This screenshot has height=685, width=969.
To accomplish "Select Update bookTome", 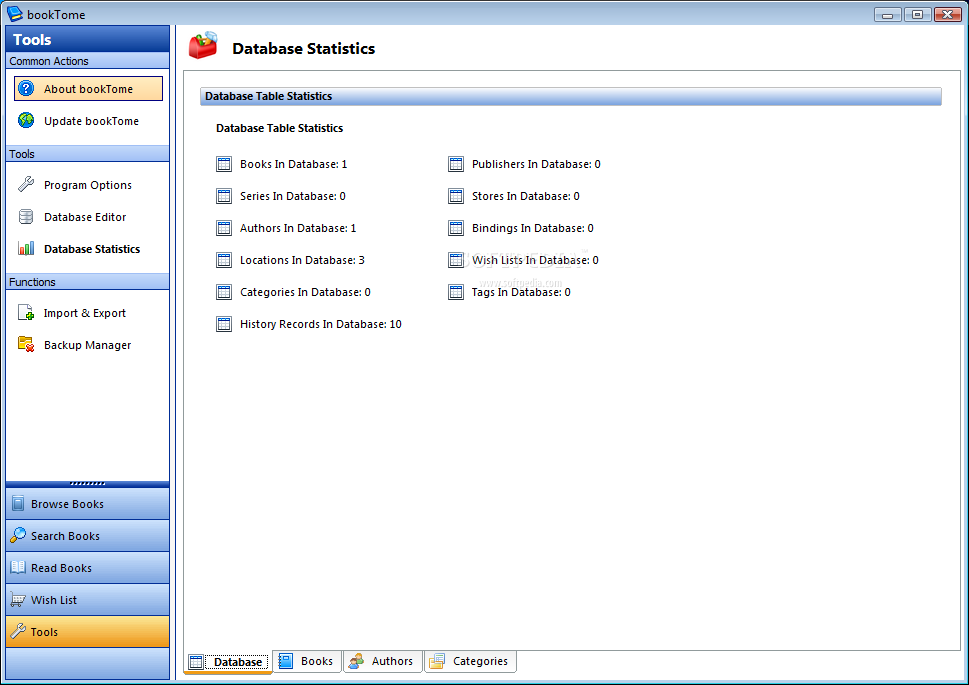I will coord(88,121).
